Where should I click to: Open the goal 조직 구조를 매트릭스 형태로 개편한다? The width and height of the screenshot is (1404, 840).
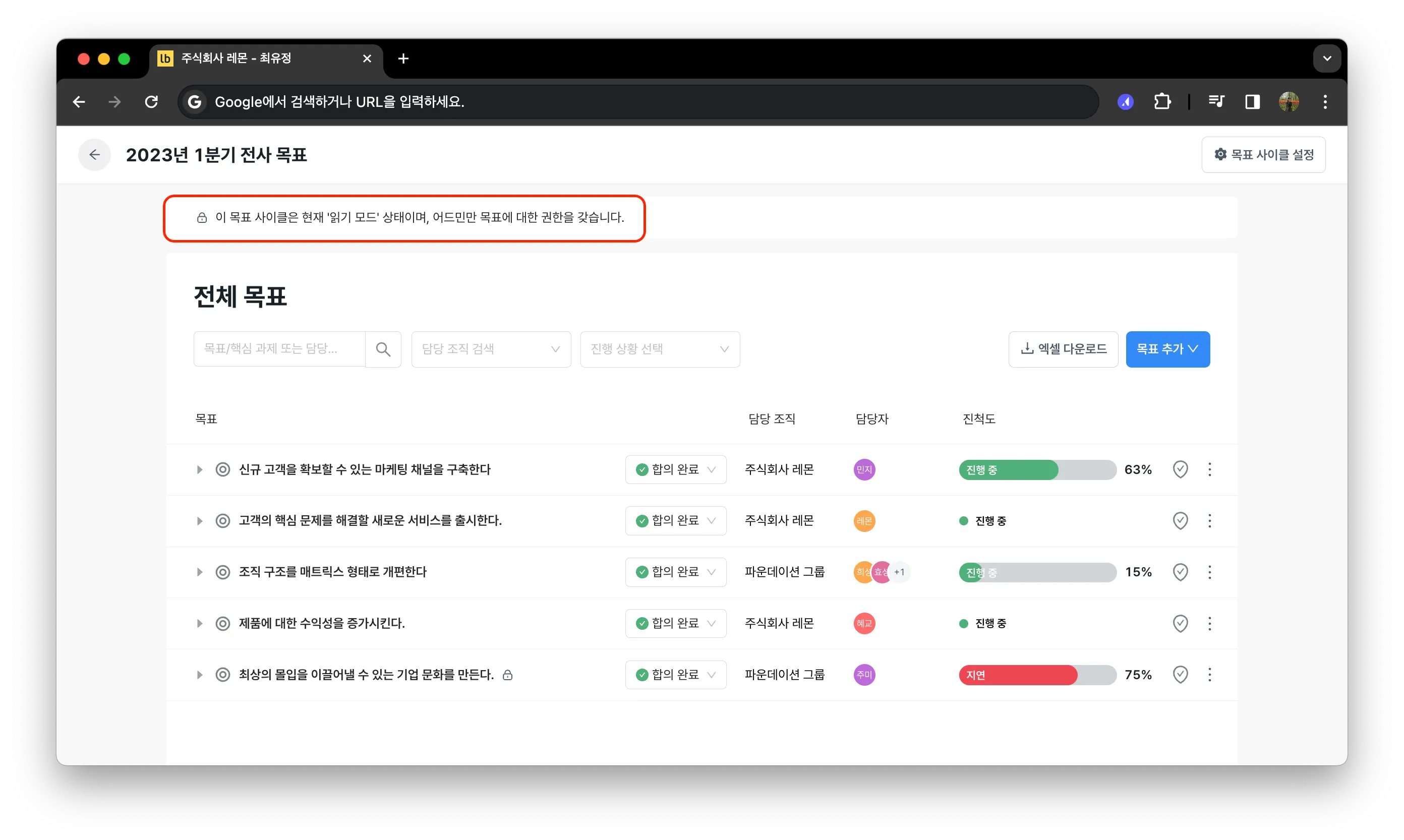click(x=333, y=572)
